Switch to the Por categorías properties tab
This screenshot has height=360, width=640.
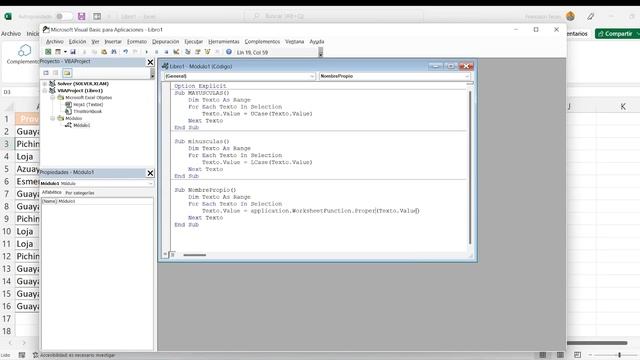coord(80,193)
